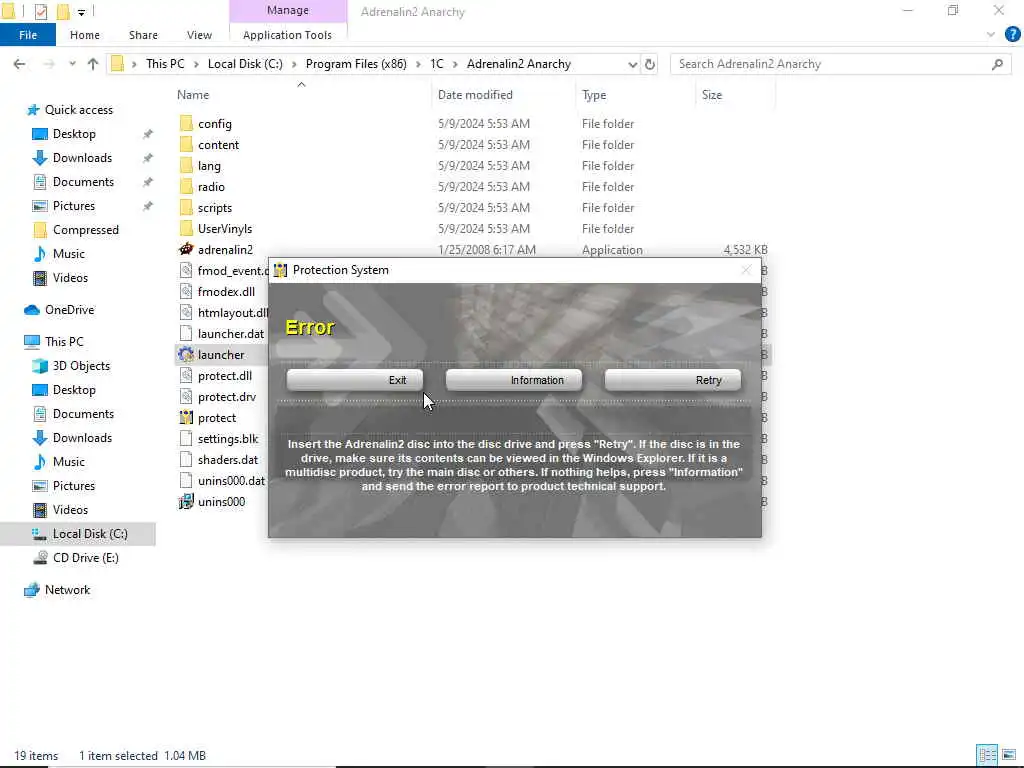Viewport: 1024px width, 768px height.
Task: Open Network in navigation pane
Action: [x=67, y=590]
